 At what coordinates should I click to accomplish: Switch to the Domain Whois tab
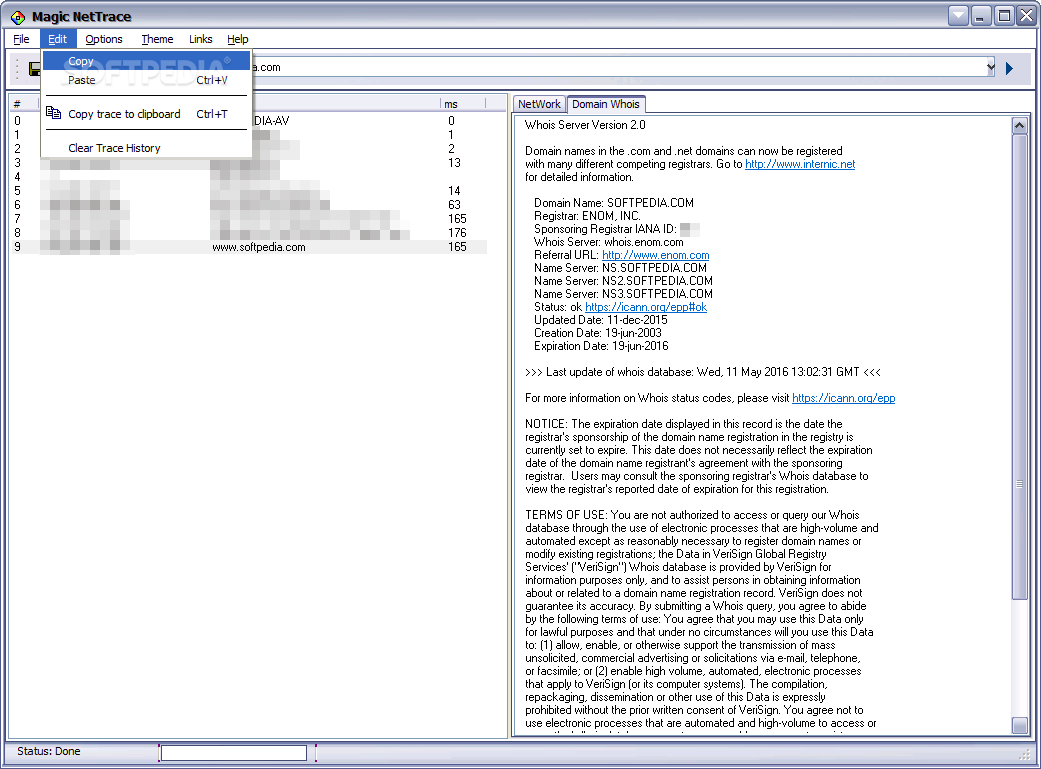[605, 104]
